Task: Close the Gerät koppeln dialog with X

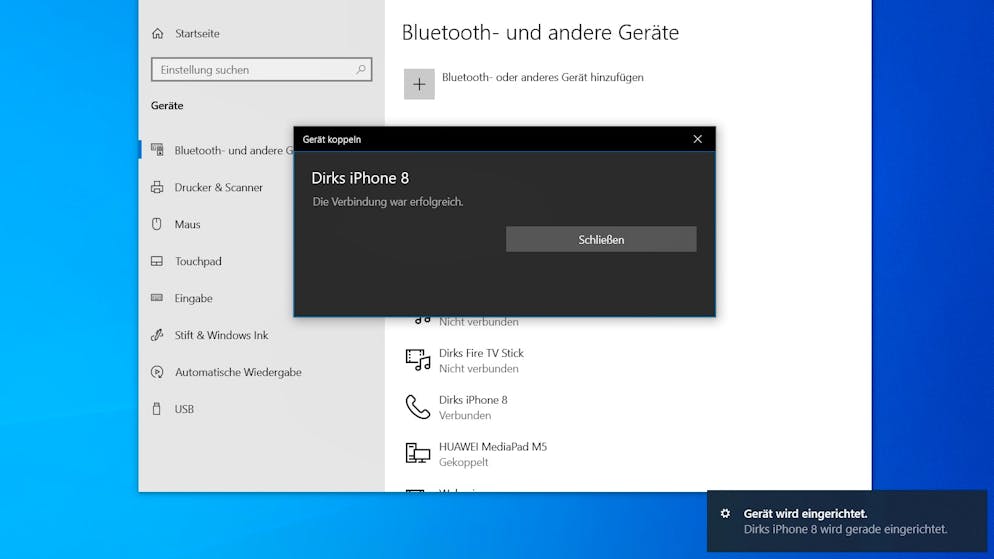Action: 697,139
